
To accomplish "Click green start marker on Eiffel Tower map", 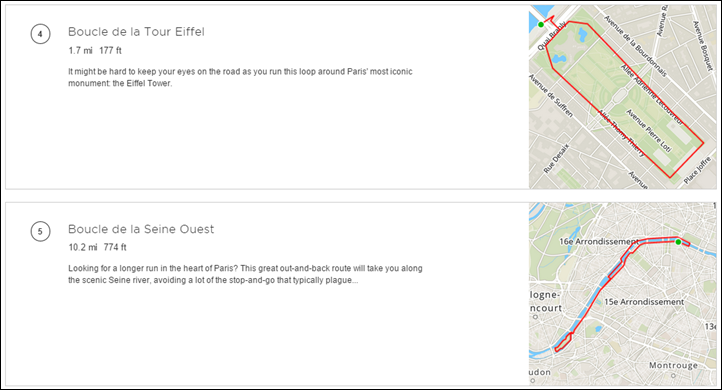I will point(541,24).
